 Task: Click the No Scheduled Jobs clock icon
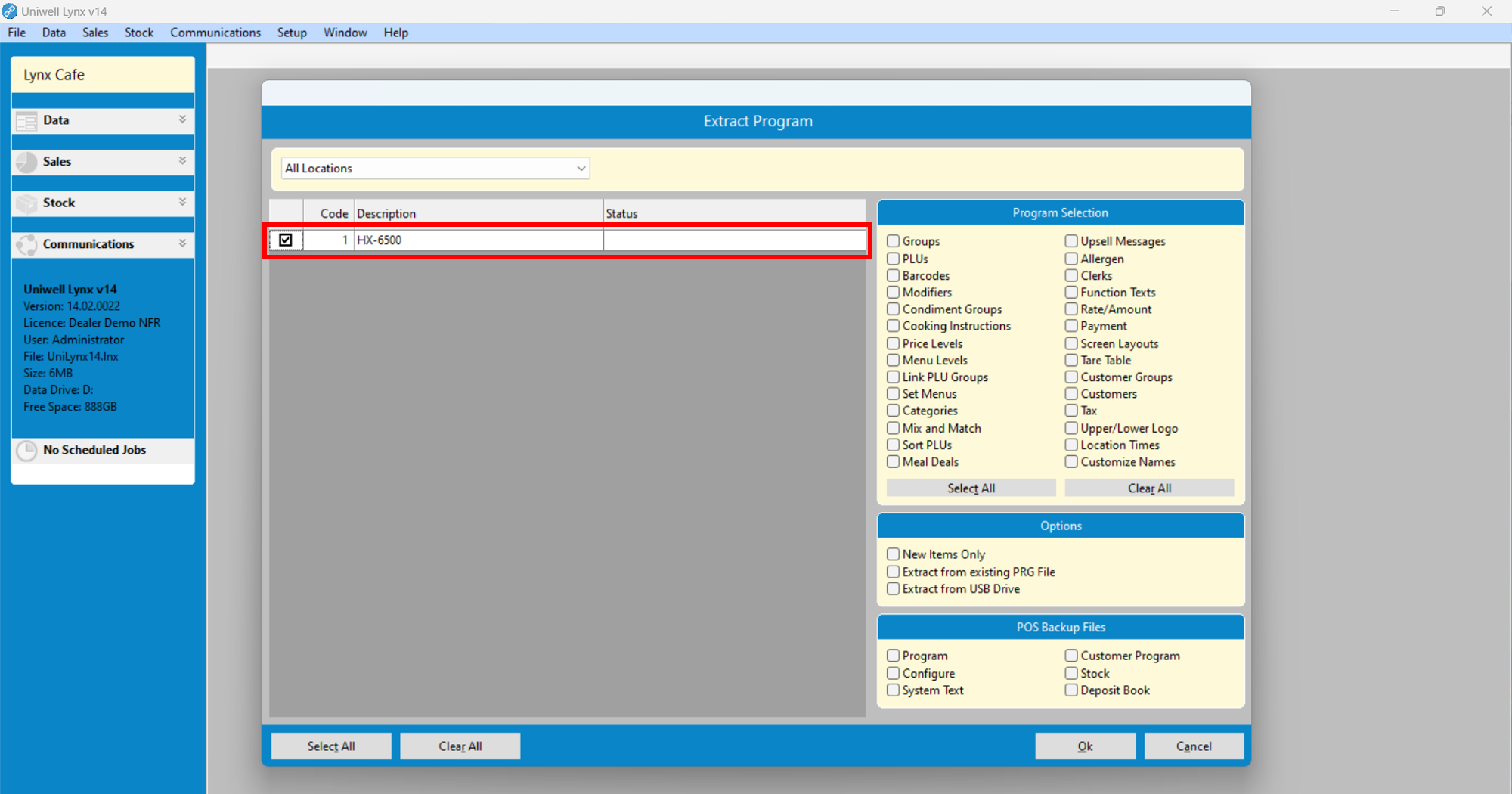27,450
